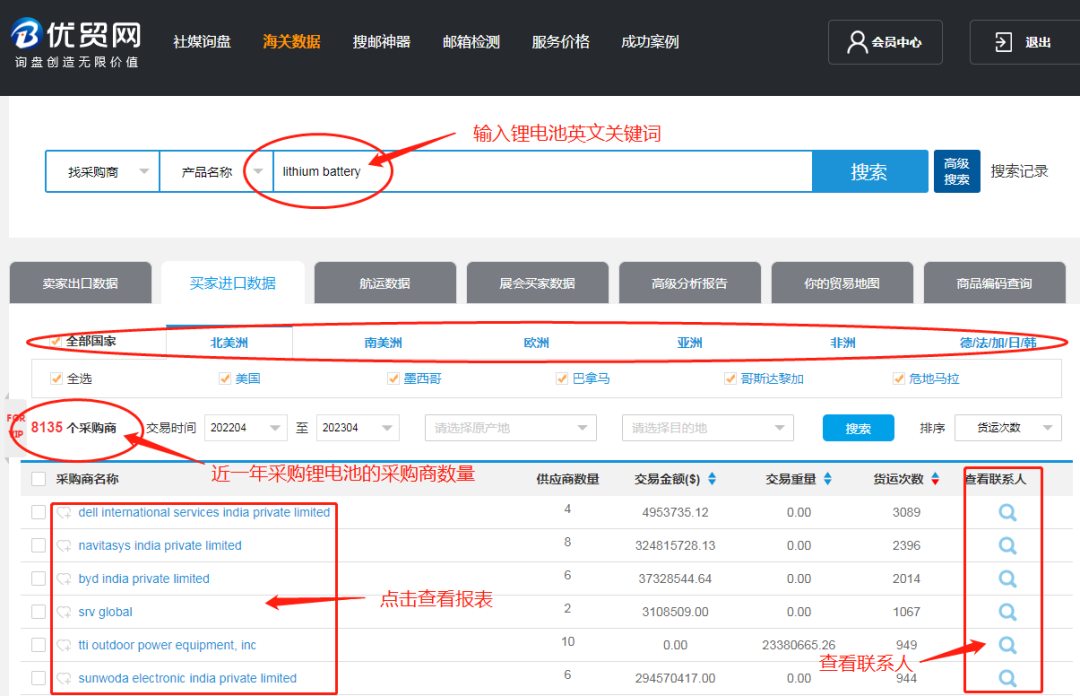This screenshot has height=696, width=1080.
Task: Open the 航运数据 tab
Action: point(384,283)
